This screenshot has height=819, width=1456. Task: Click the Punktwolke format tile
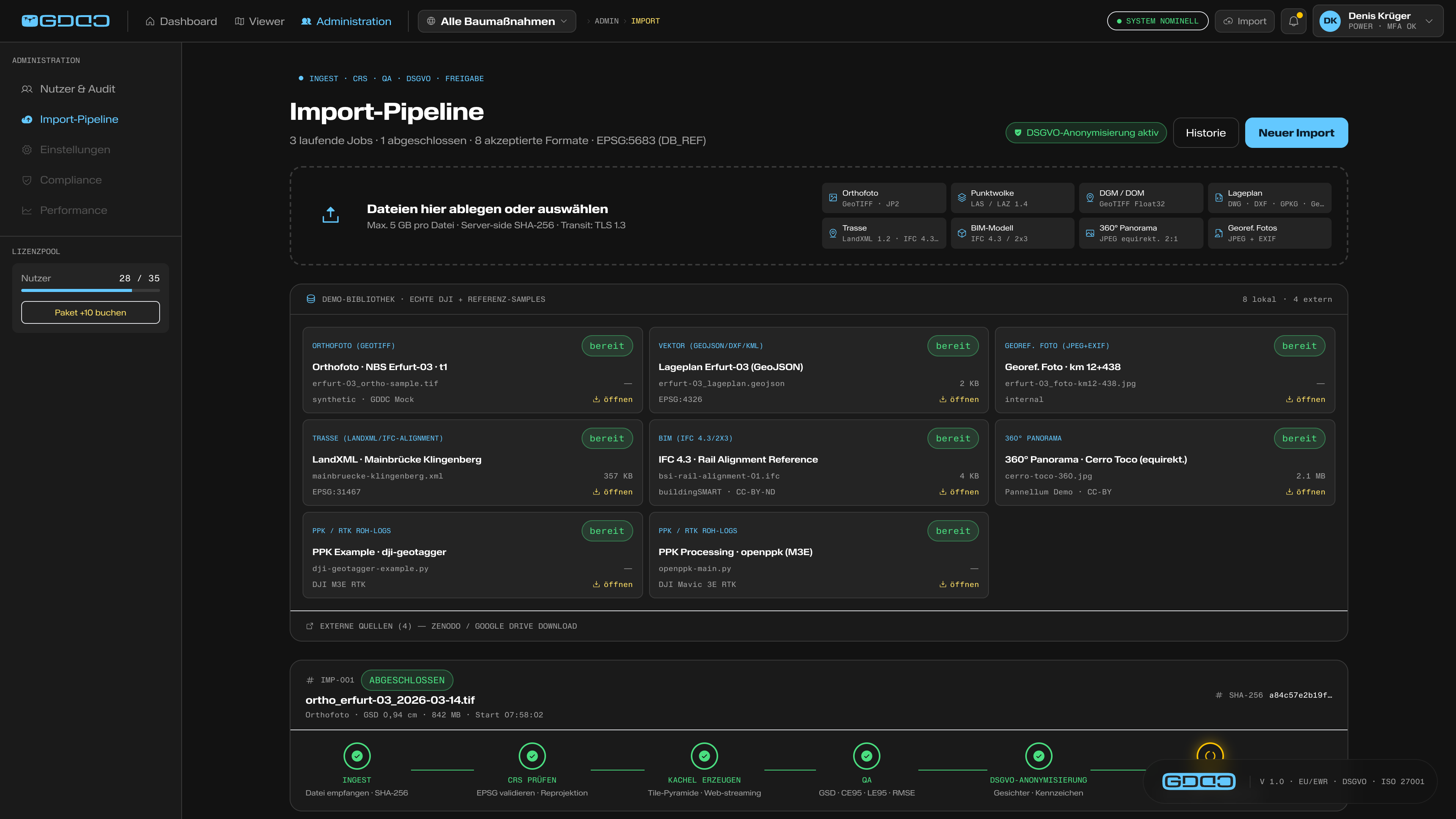coord(1012,198)
